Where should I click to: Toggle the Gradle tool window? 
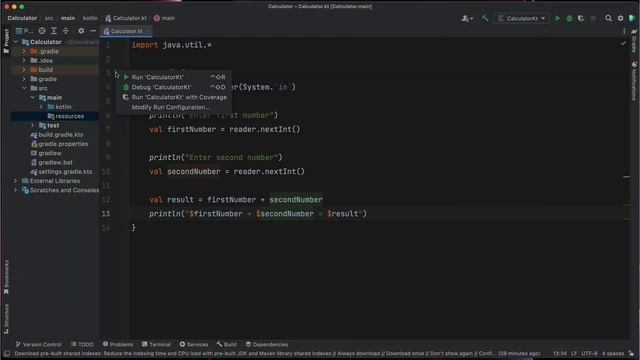[x=634, y=41]
